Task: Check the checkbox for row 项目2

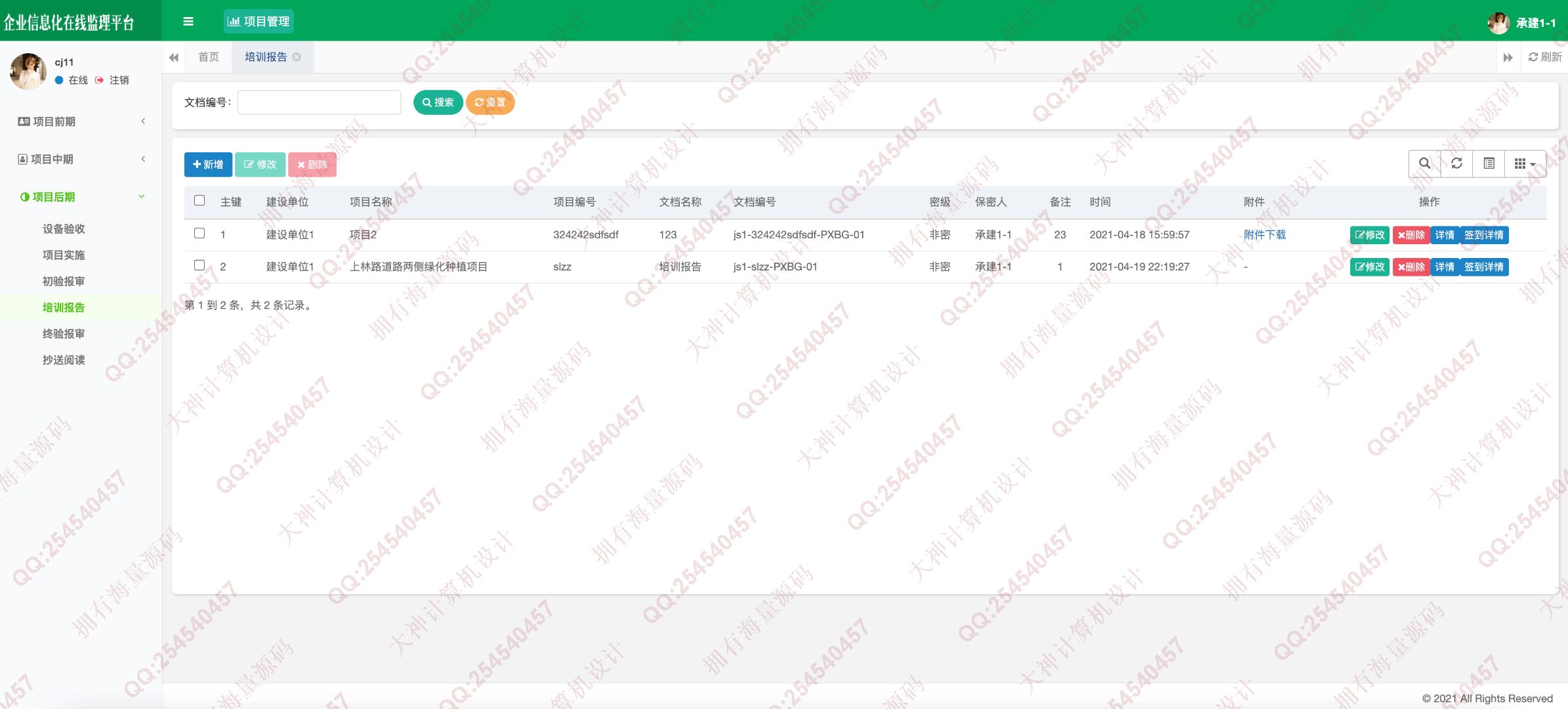Action: [x=199, y=233]
